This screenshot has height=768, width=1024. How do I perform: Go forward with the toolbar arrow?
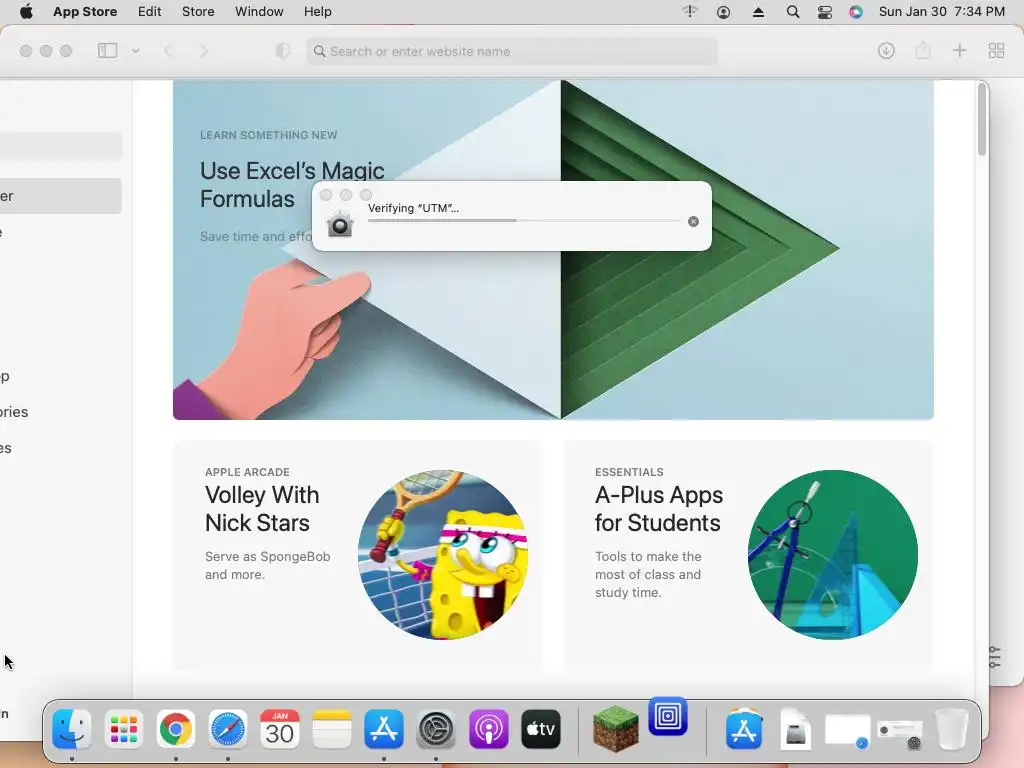click(x=203, y=51)
